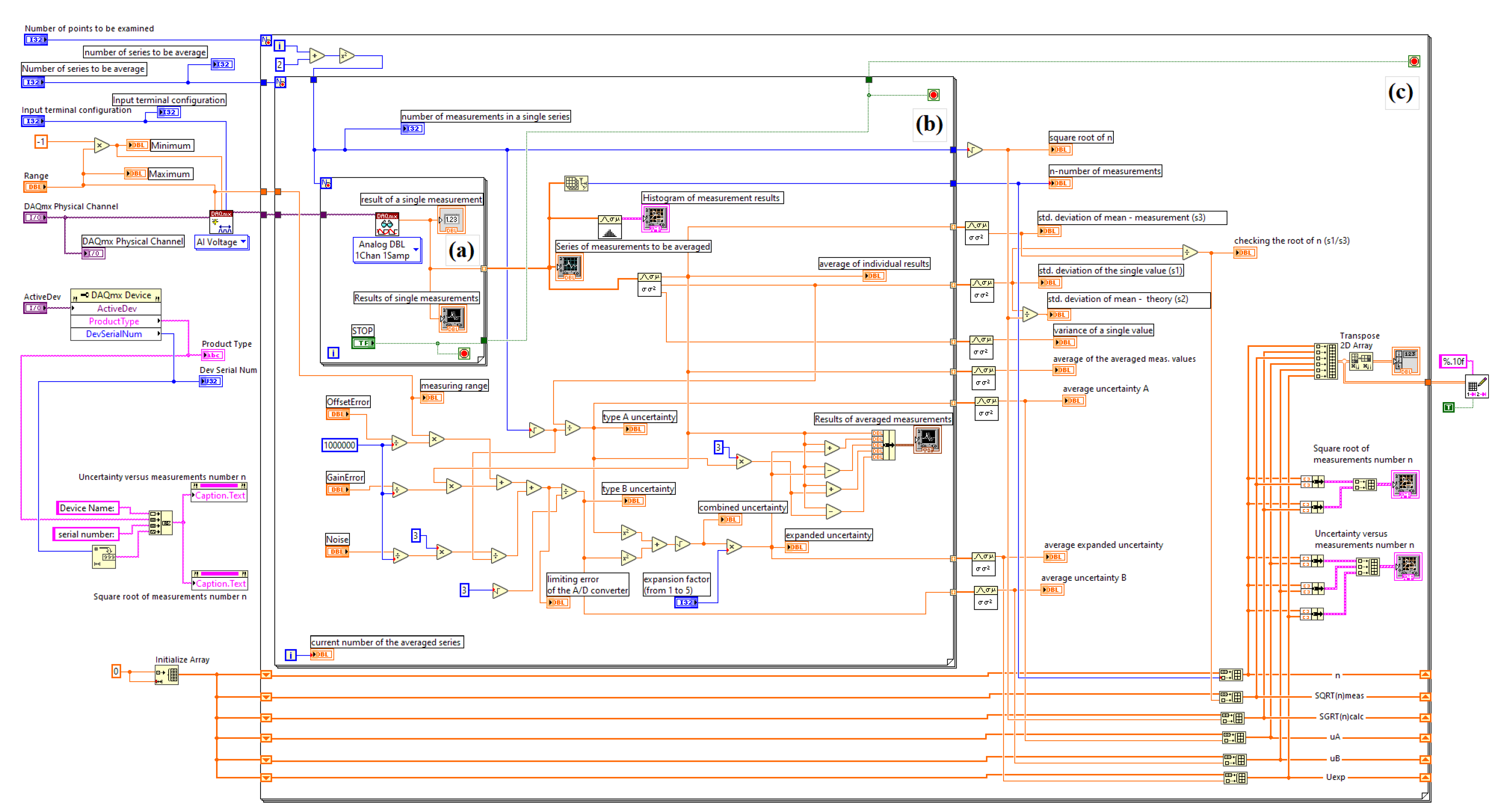
Task: Open the Analog DBL 1Chan 1Samp selector
Action: point(387,250)
